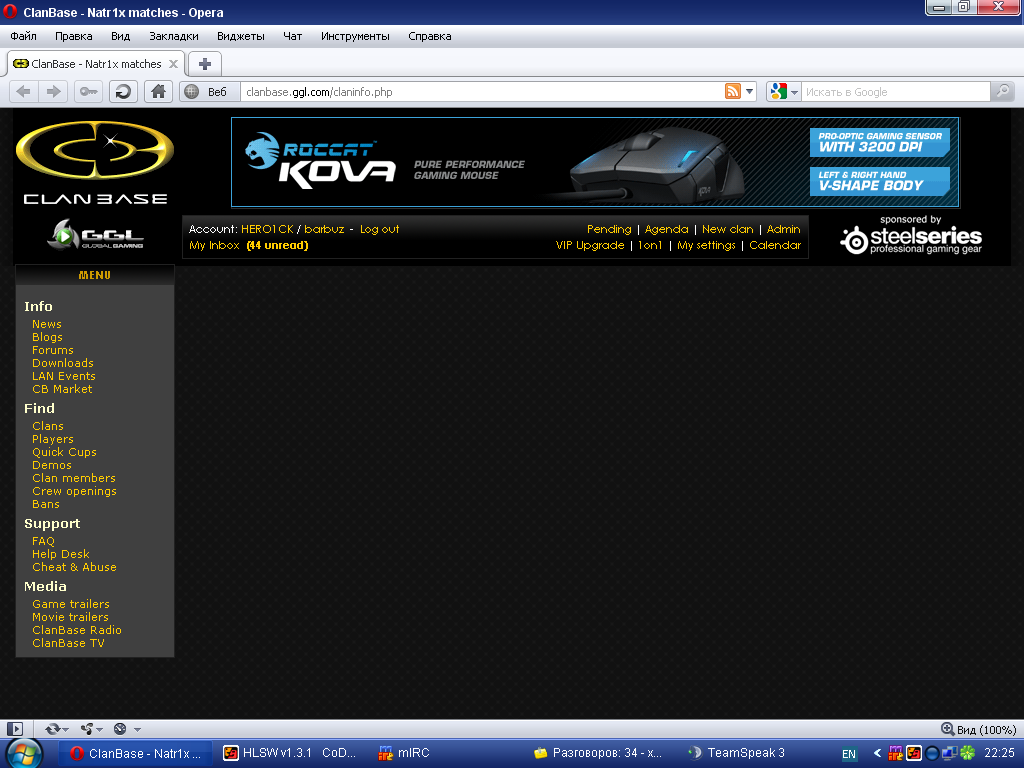Click the ClanBase logo
1024x768 pixels.
(95, 163)
